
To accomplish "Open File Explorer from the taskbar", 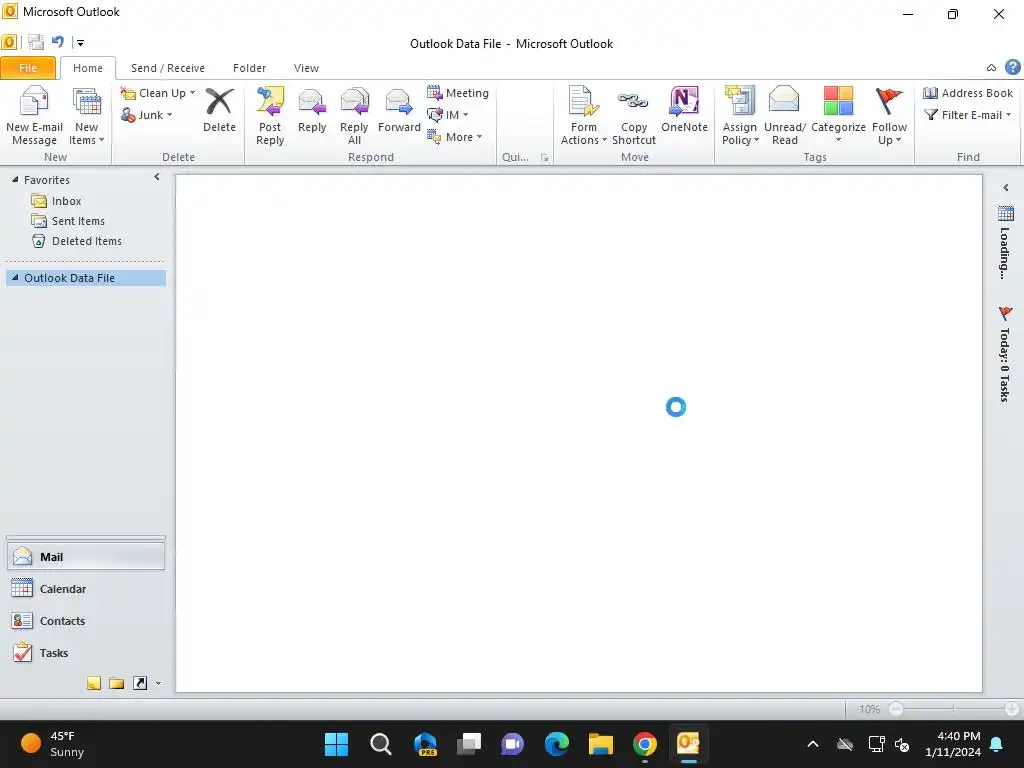I will [600, 744].
